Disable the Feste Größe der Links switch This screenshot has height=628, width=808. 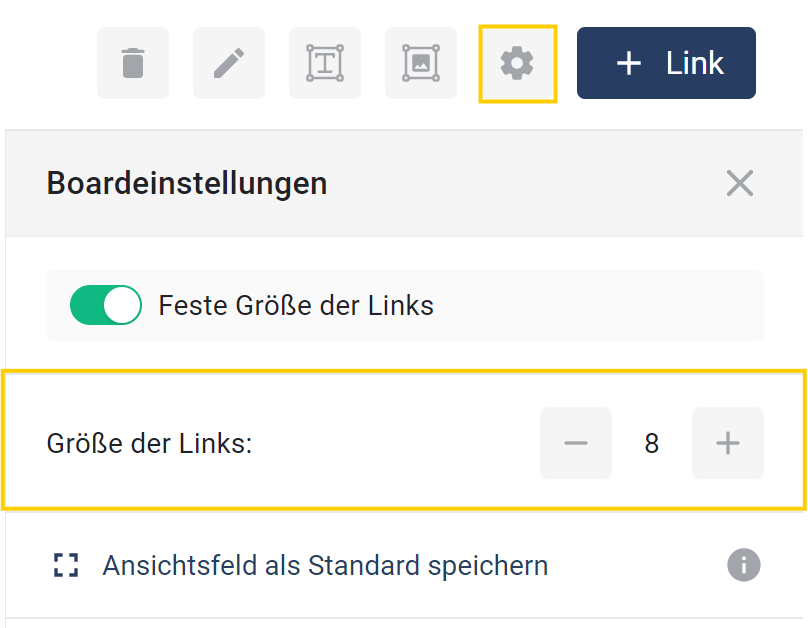pyautogui.click(x=106, y=305)
